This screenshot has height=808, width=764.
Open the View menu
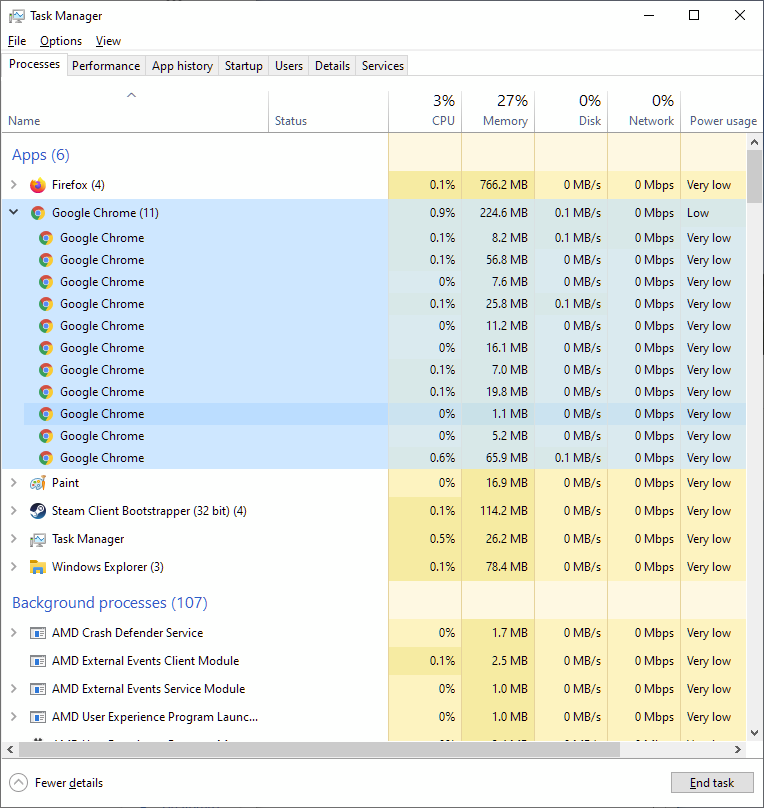point(108,41)
